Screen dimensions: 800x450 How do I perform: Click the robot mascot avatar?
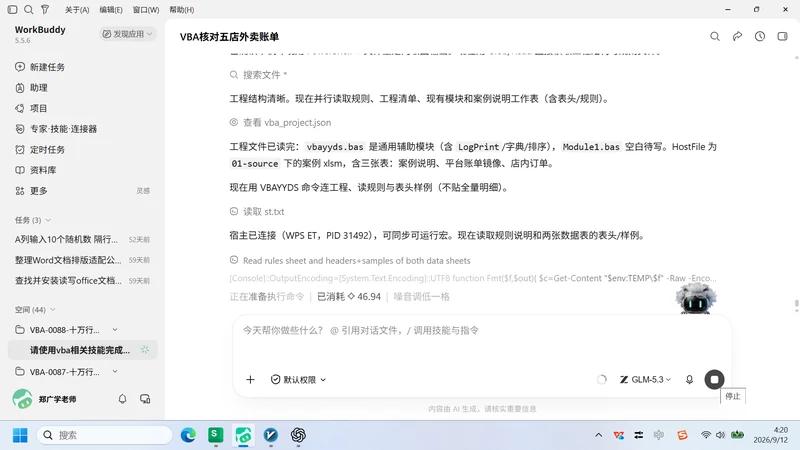click(x=696, y=298)
